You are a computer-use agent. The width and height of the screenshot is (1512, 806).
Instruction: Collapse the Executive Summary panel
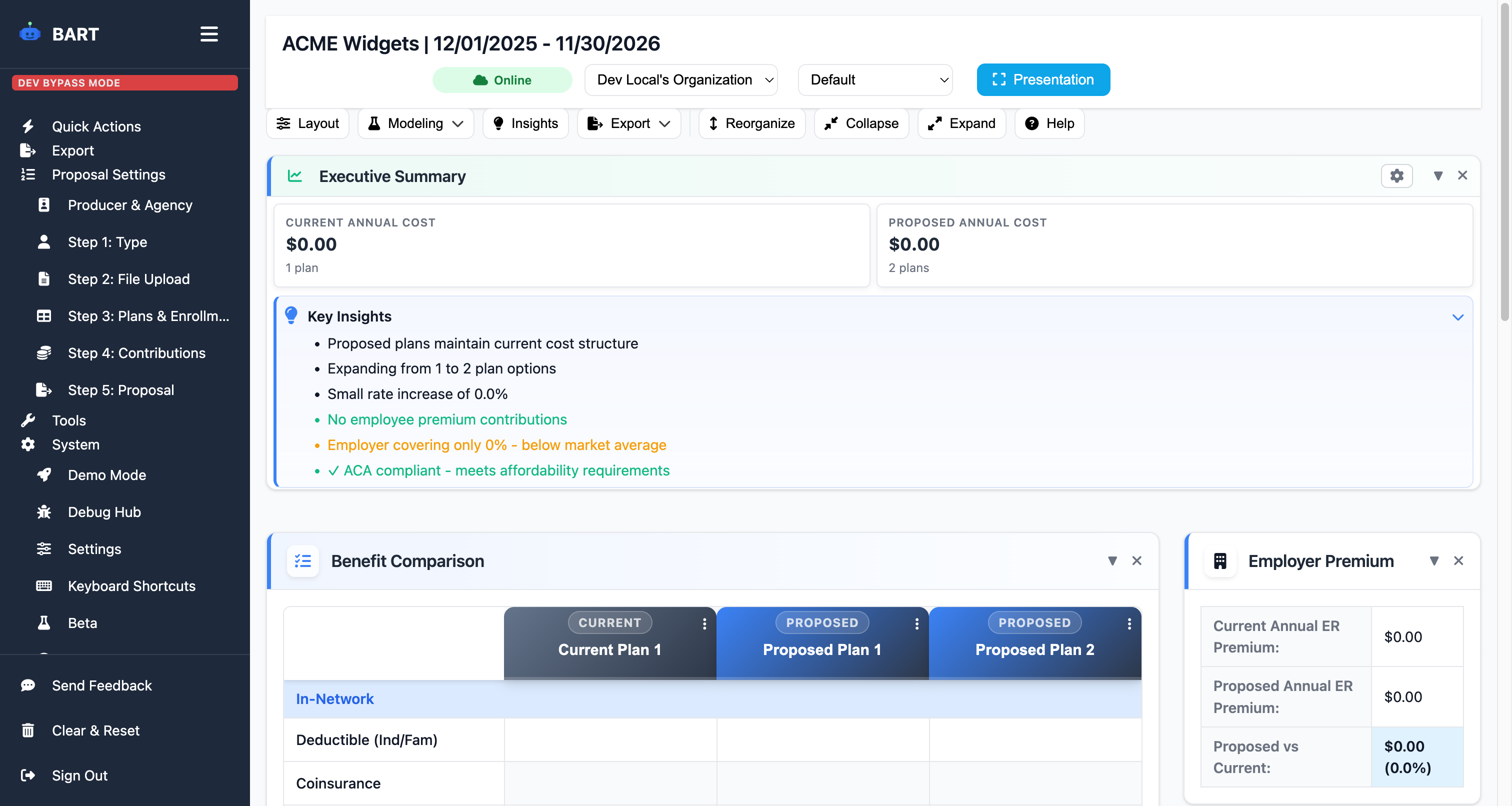1438,175
